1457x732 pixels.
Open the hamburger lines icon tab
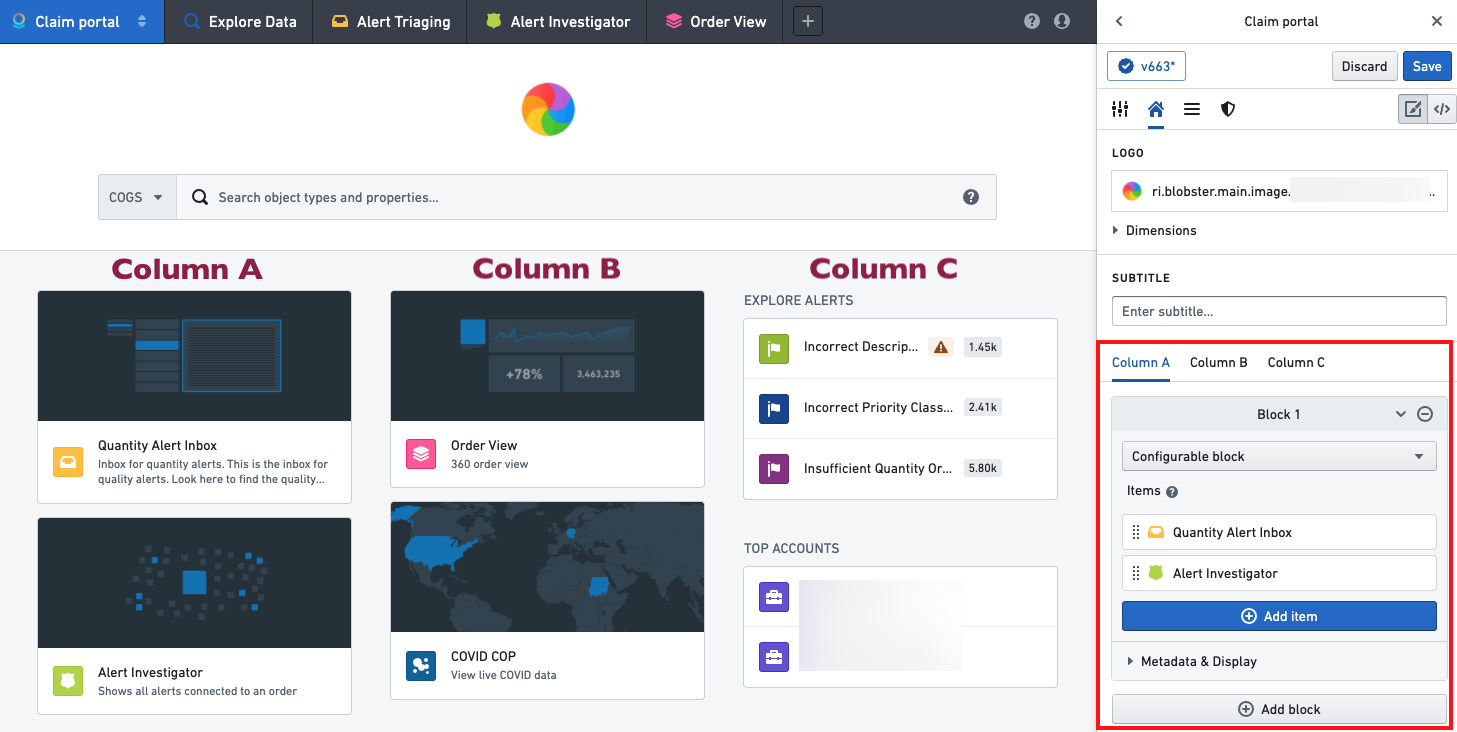click(1192, 109)
